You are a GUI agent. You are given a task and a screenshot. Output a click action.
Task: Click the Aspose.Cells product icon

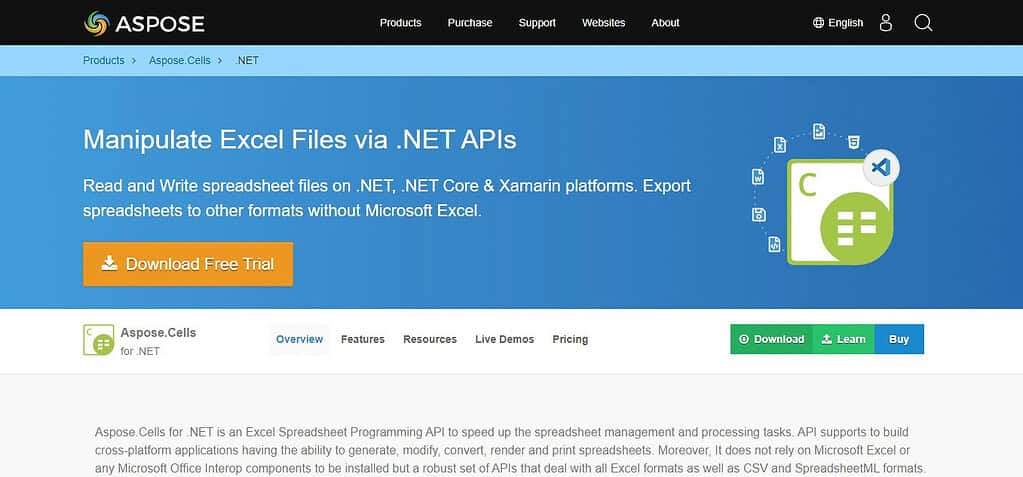tap(99, 340)
